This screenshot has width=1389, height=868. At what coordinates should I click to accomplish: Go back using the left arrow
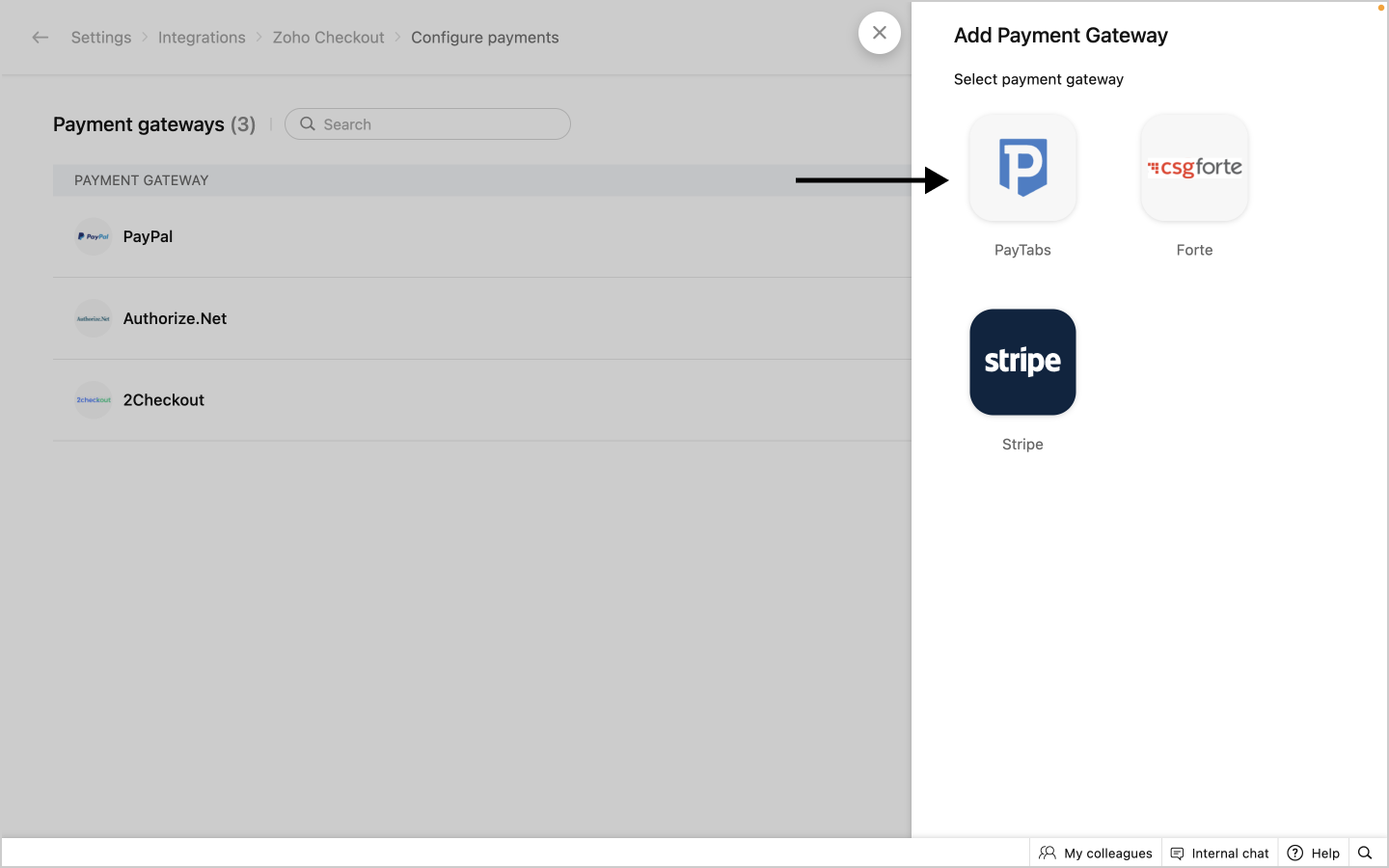pos(40,38)
